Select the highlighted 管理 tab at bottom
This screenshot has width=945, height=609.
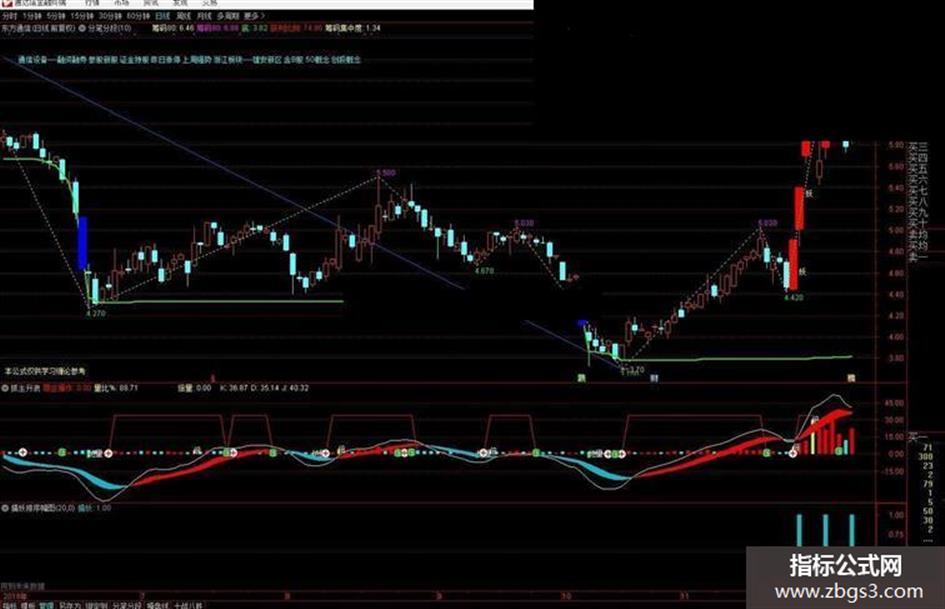coord(46,605)
